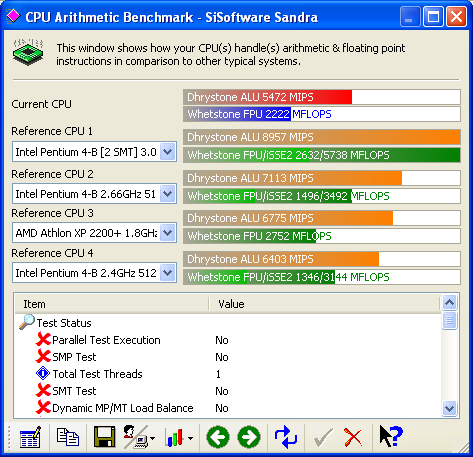Image resolution: width=473 pixels, height=457 pixels.
Task: Click the Value column header
Action: pyautogui.click(x=325, y=304)
